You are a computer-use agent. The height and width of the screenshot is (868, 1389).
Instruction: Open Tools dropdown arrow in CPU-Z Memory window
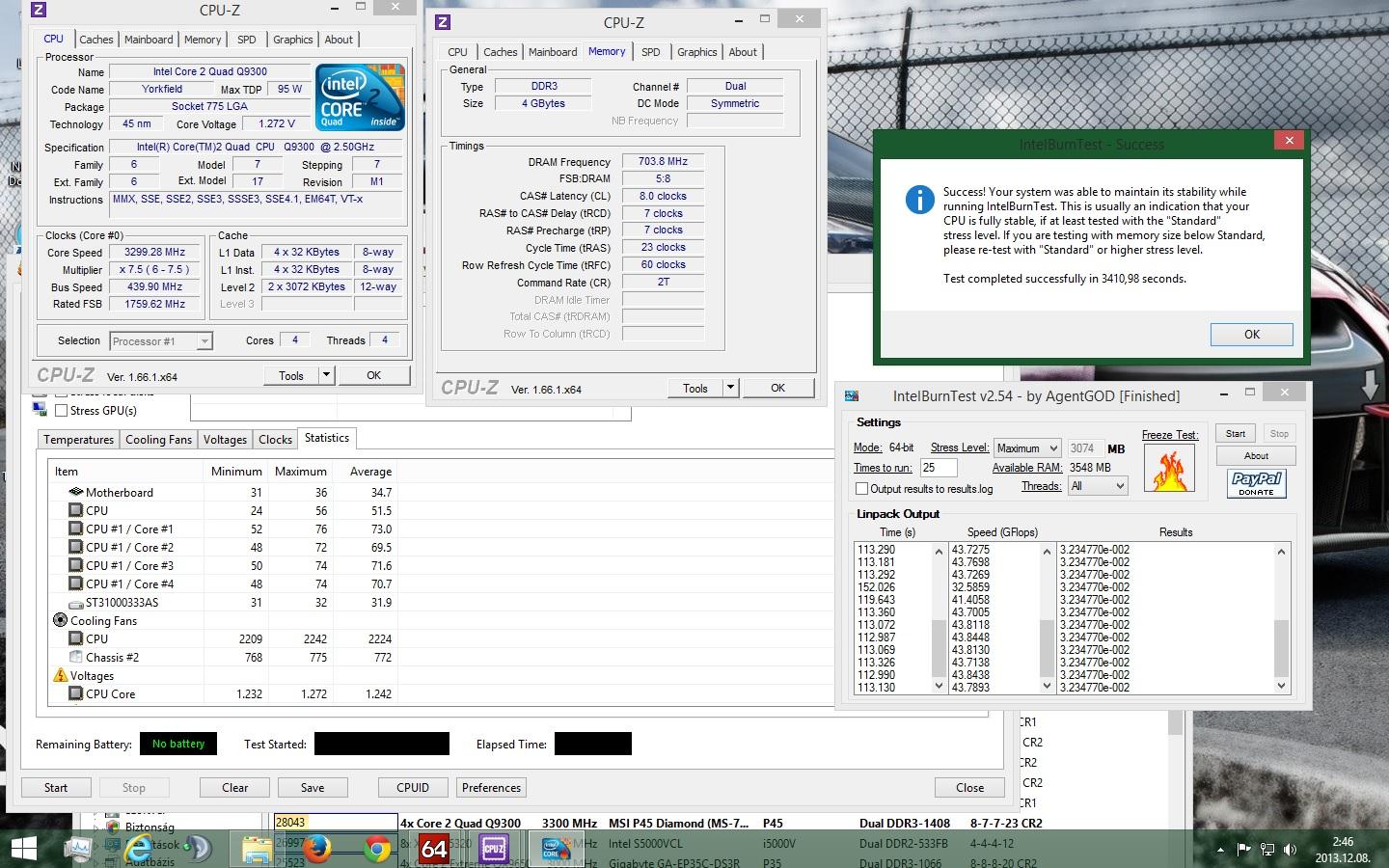pyautogui.click(x=730, y=388)
